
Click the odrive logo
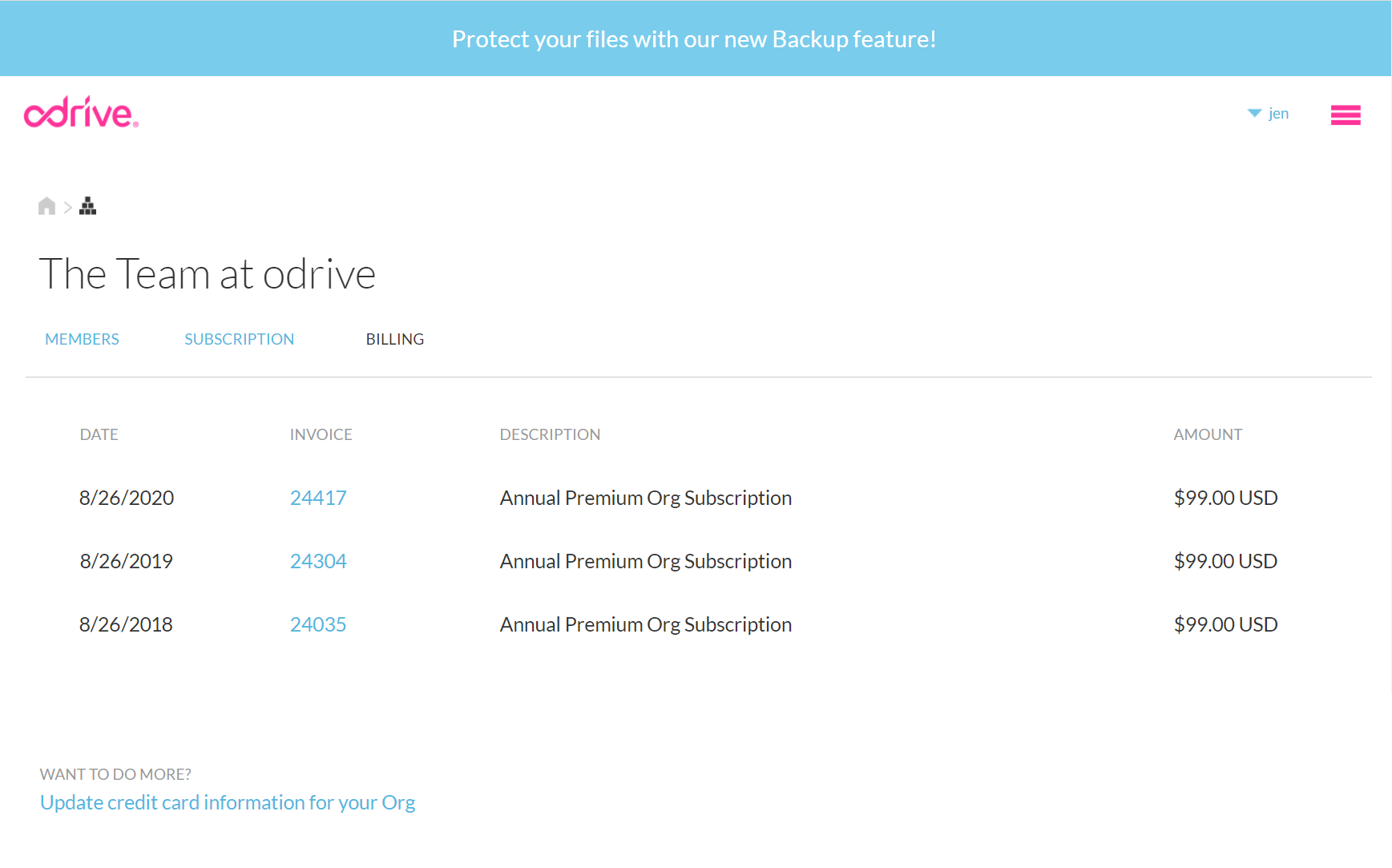point(81,113)
